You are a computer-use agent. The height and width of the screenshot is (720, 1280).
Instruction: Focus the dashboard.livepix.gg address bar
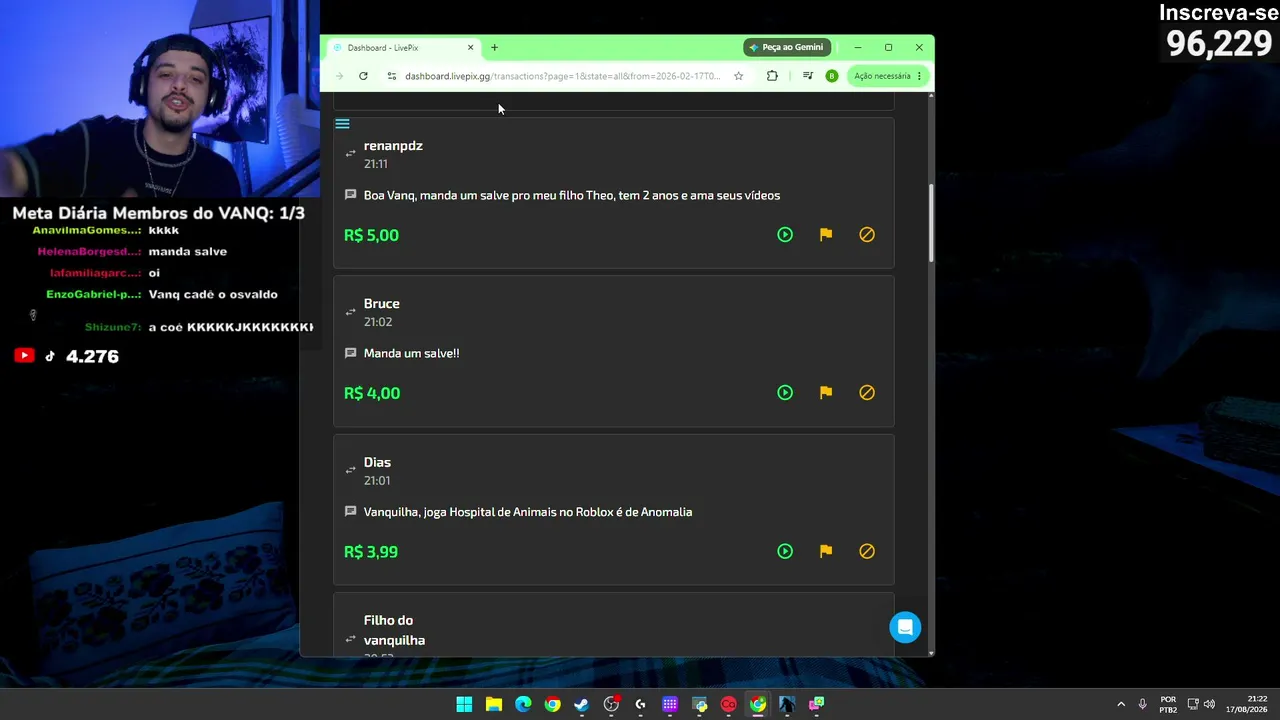pos(562,76)
